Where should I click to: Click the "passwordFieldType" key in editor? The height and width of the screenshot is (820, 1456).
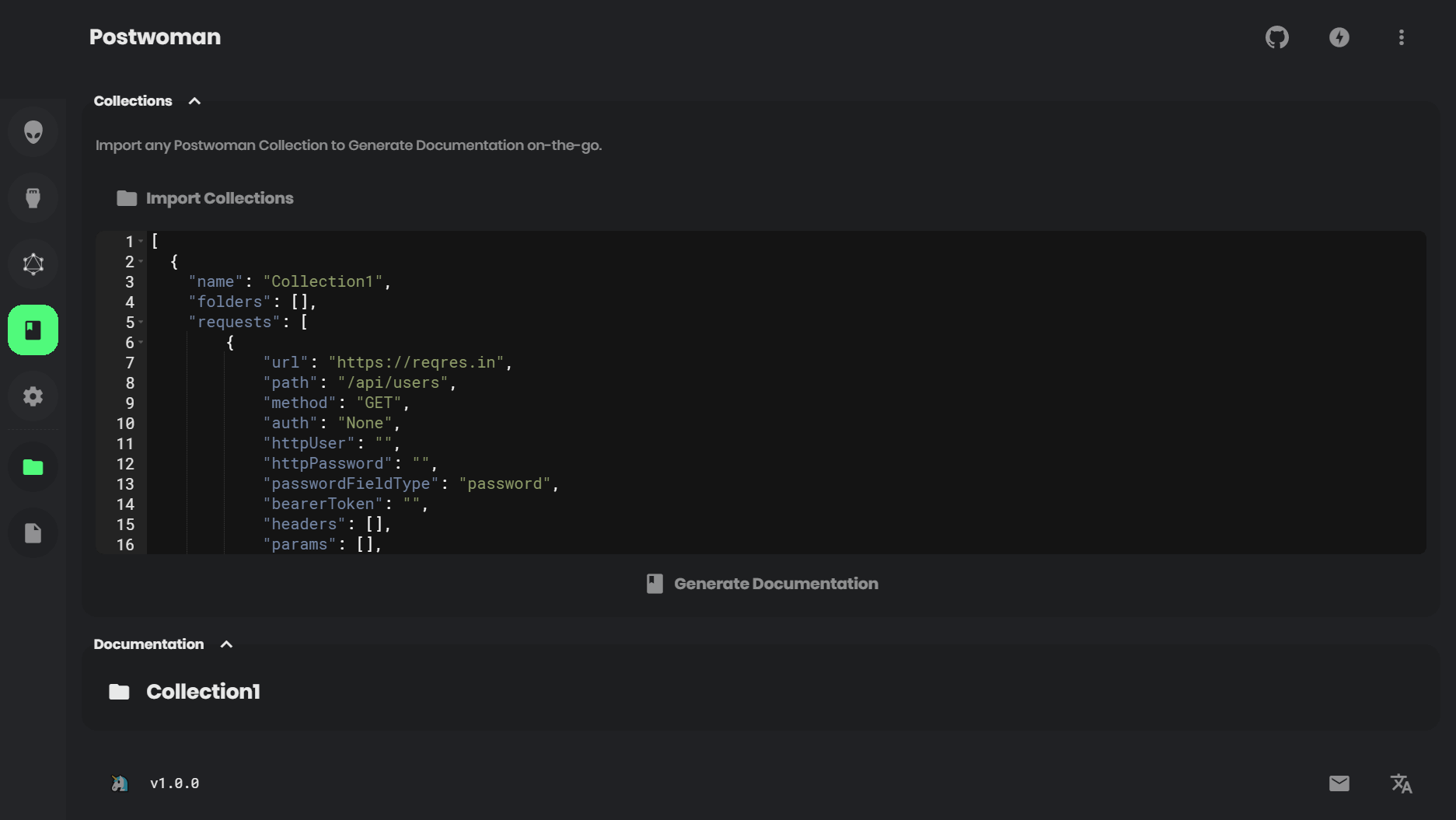(351, 483)
